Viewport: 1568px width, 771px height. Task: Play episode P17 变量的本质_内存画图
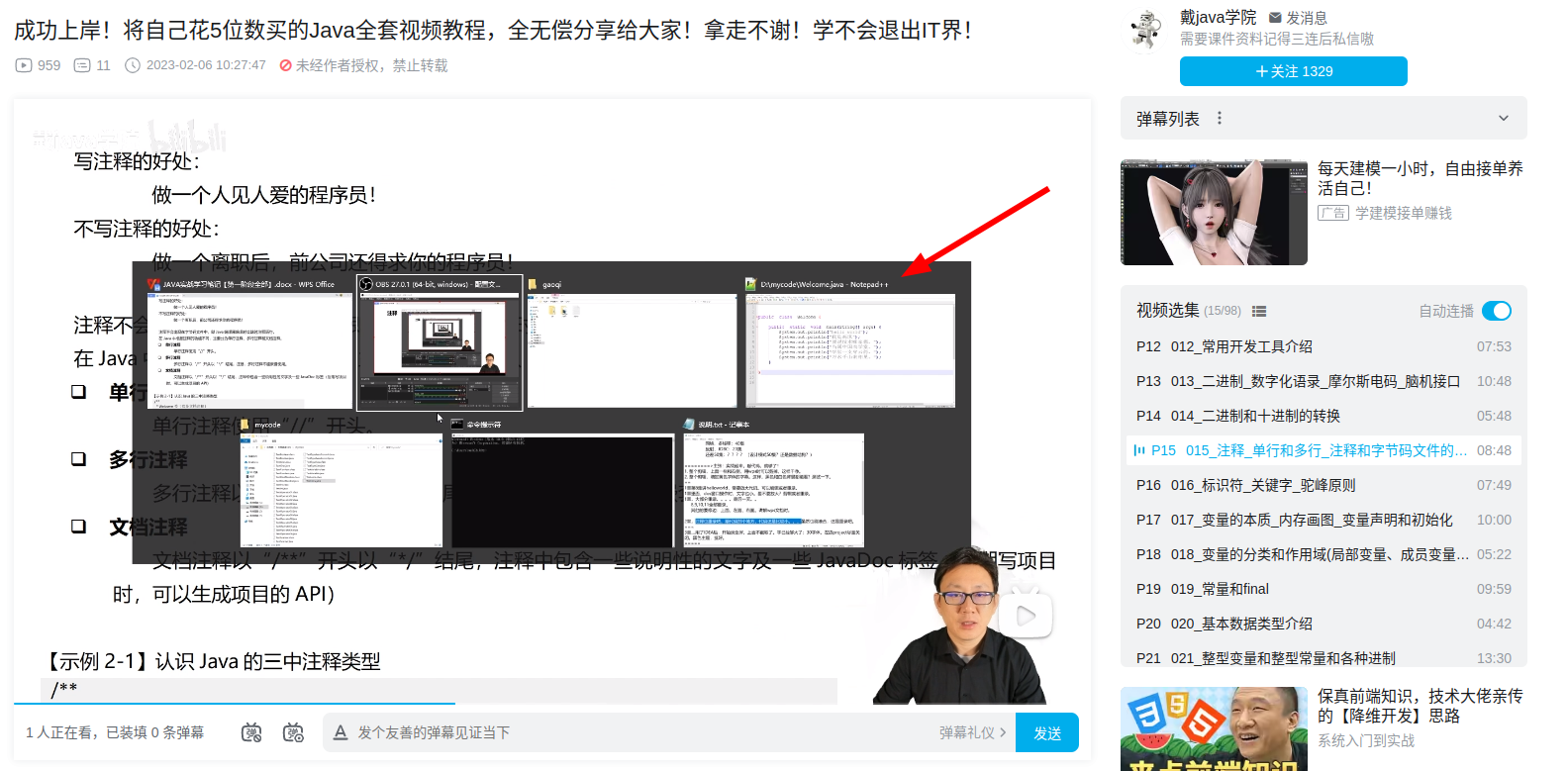(1323, 520)
